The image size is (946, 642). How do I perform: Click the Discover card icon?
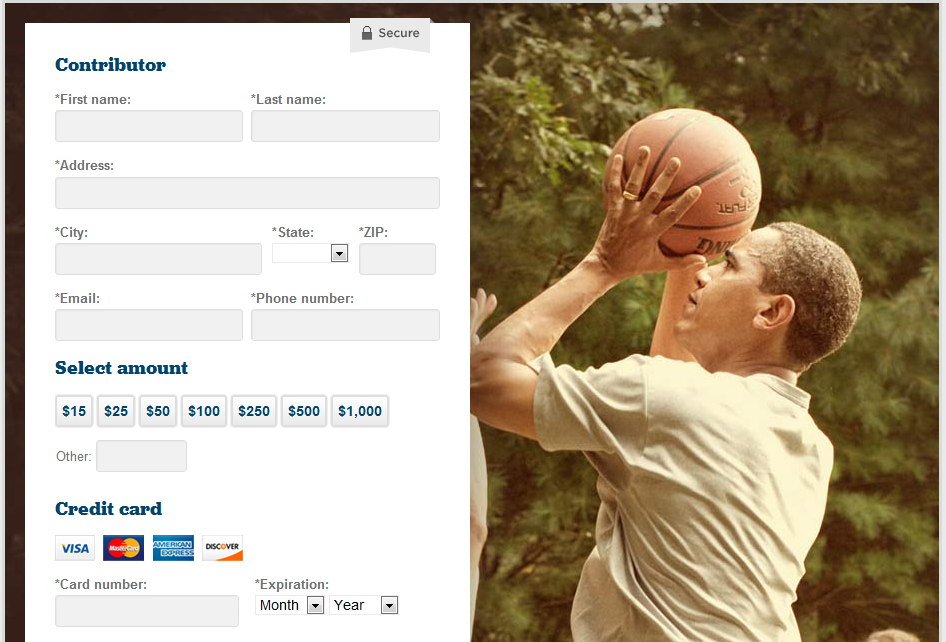click(222, 548)
